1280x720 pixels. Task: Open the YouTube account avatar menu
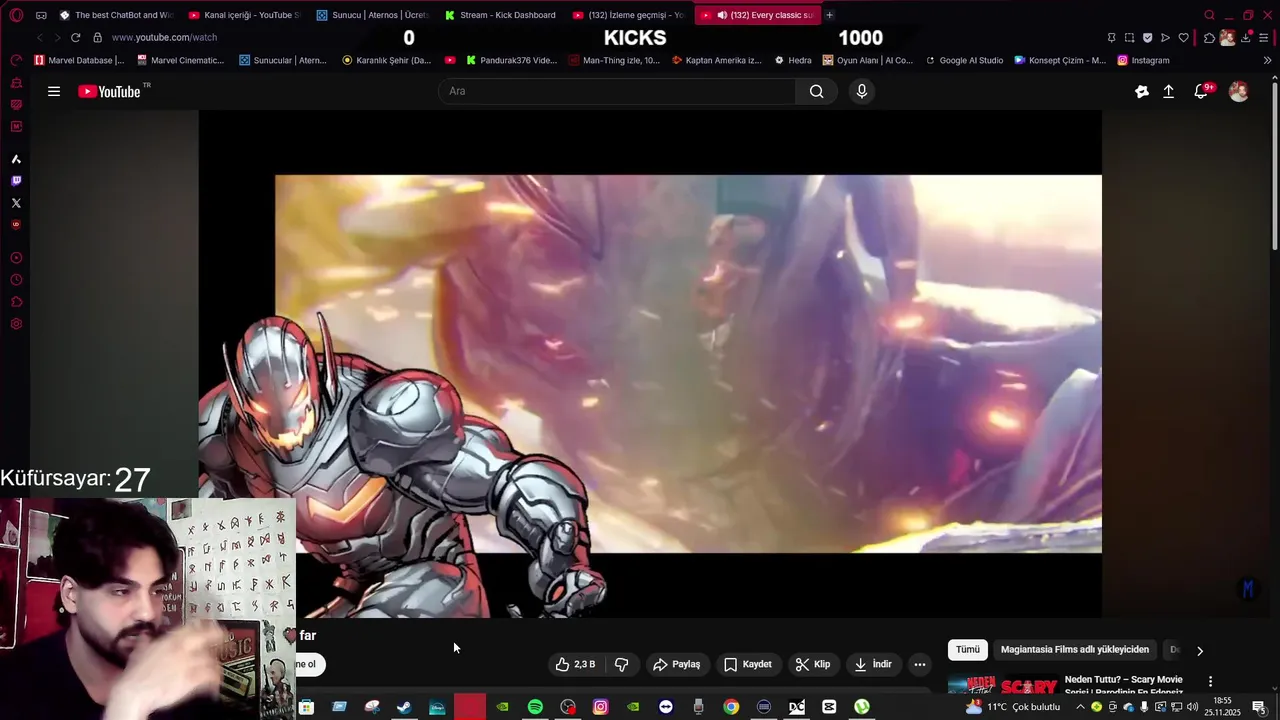1238,91
